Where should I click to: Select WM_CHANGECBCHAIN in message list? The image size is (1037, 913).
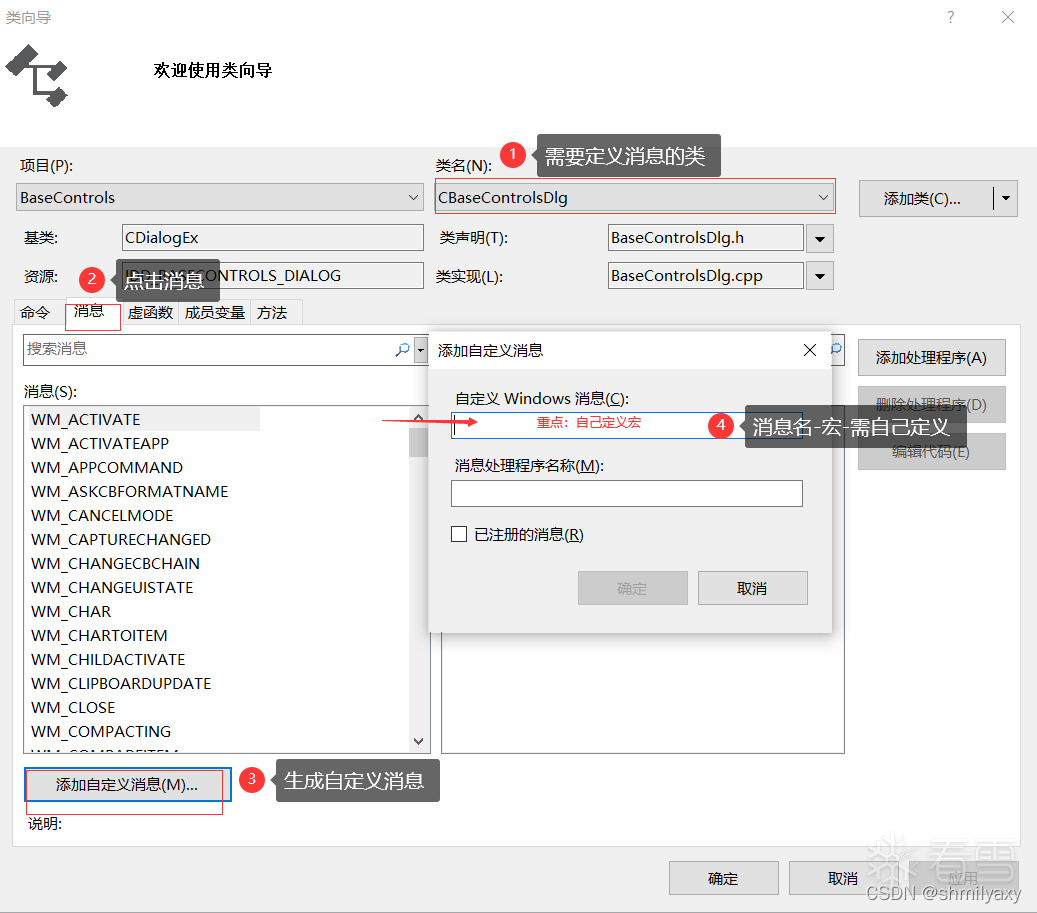116,563
